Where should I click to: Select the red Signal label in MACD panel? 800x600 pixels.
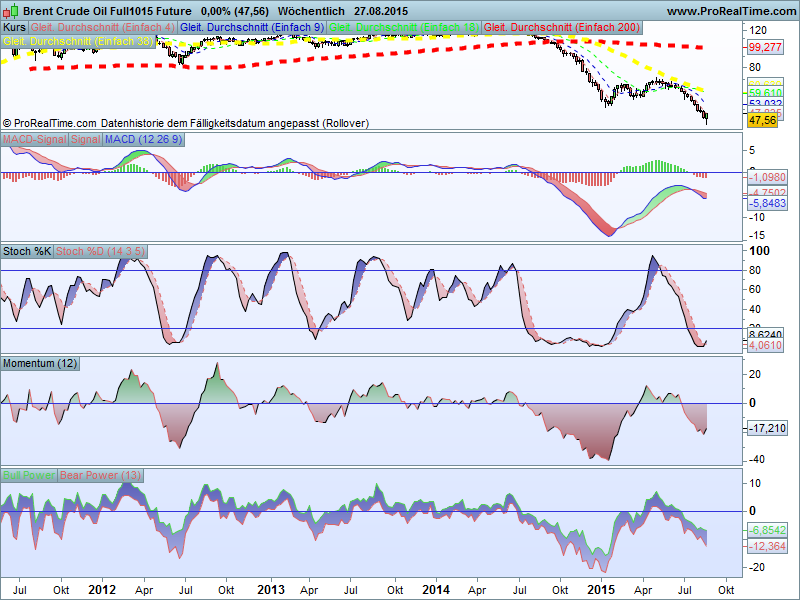click(x=86, y=139)
